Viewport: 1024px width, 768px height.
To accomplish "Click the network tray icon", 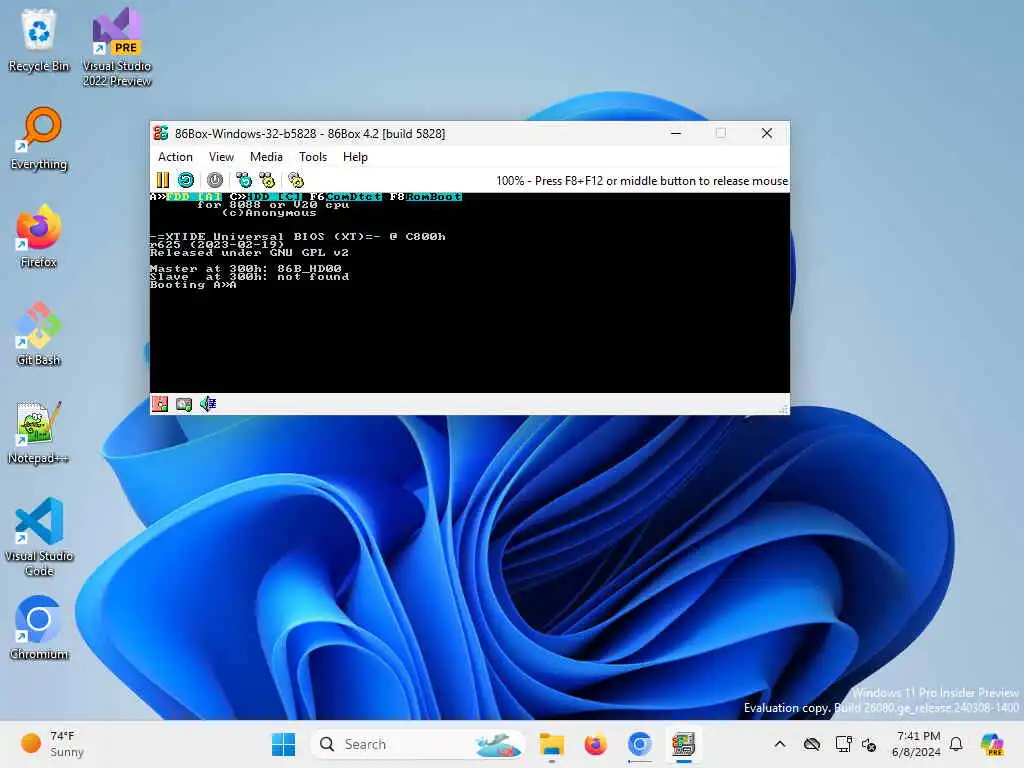I will point(843,744).
